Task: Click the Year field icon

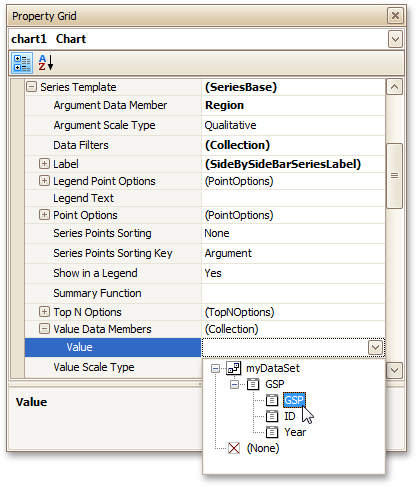Action: 272,432
